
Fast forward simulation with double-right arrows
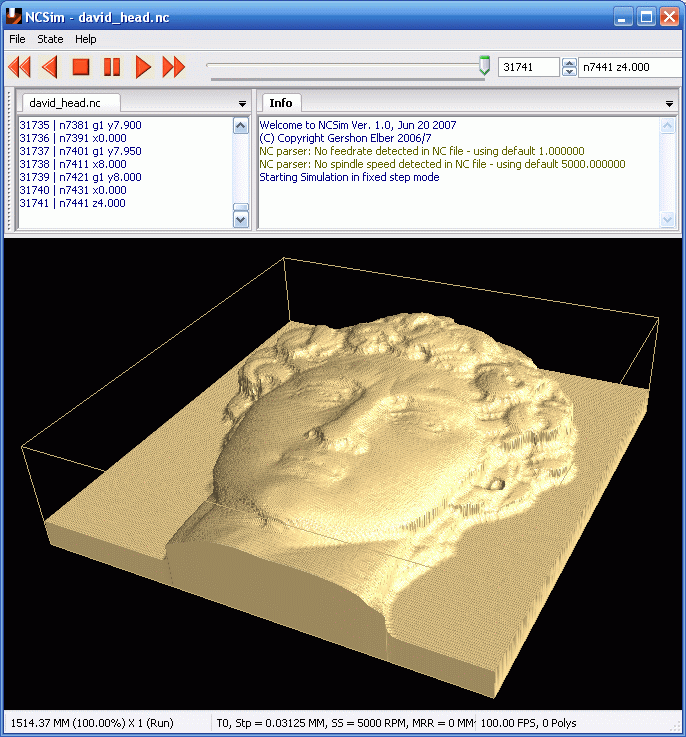(x=173, y=67)
